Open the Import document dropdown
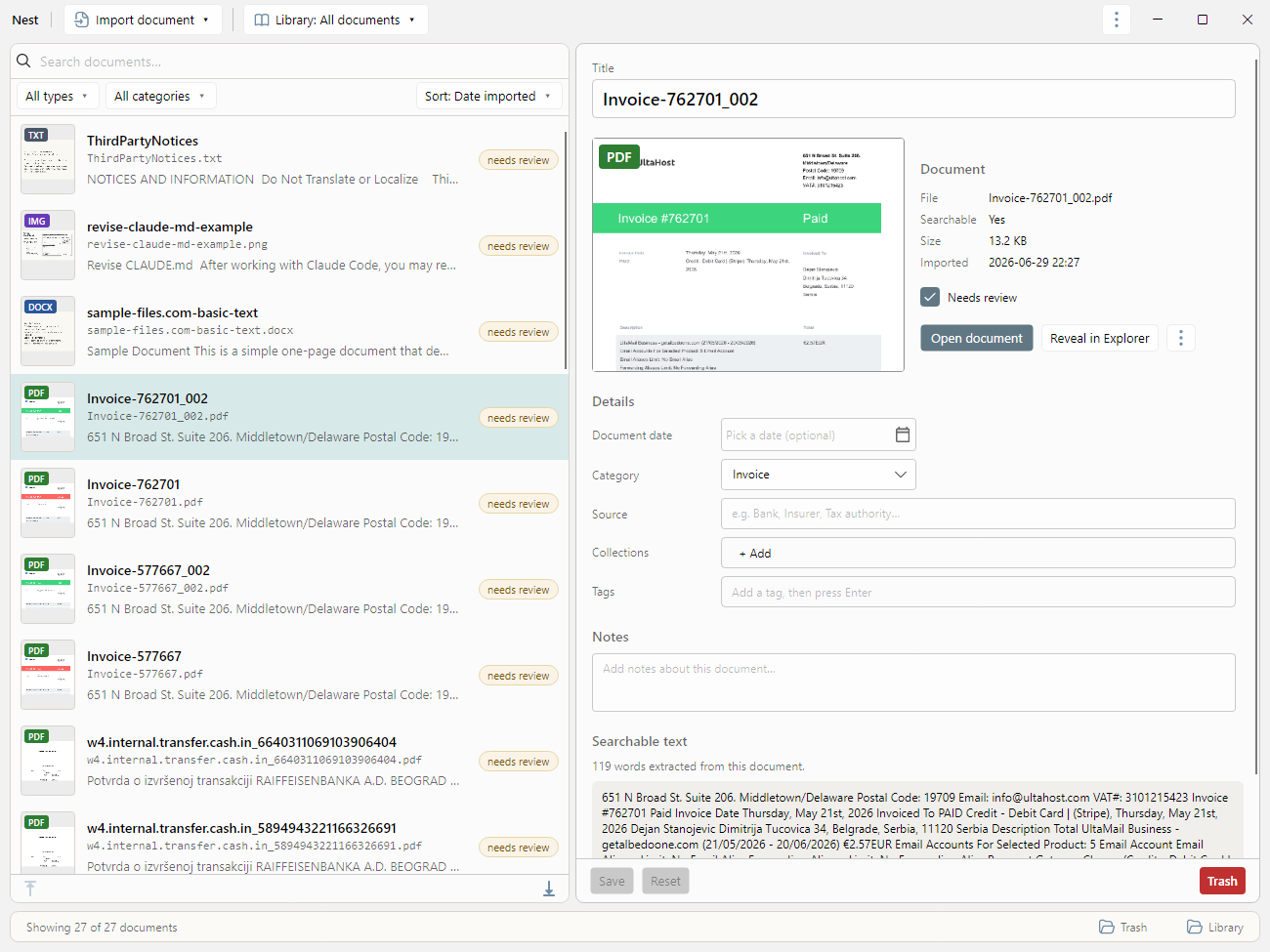The height and width of the screenshot is (952, 1270). (x=143, y=20)
